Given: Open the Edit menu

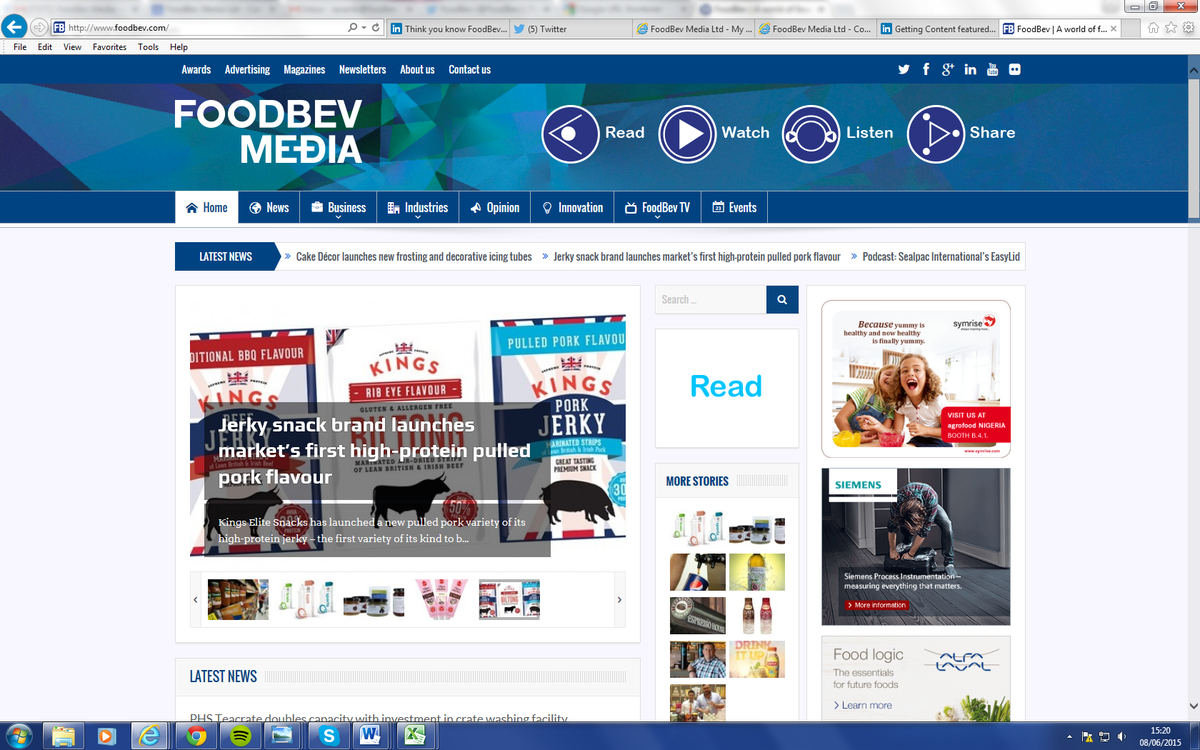Looking at the screenshot, I should click(45, 47).
